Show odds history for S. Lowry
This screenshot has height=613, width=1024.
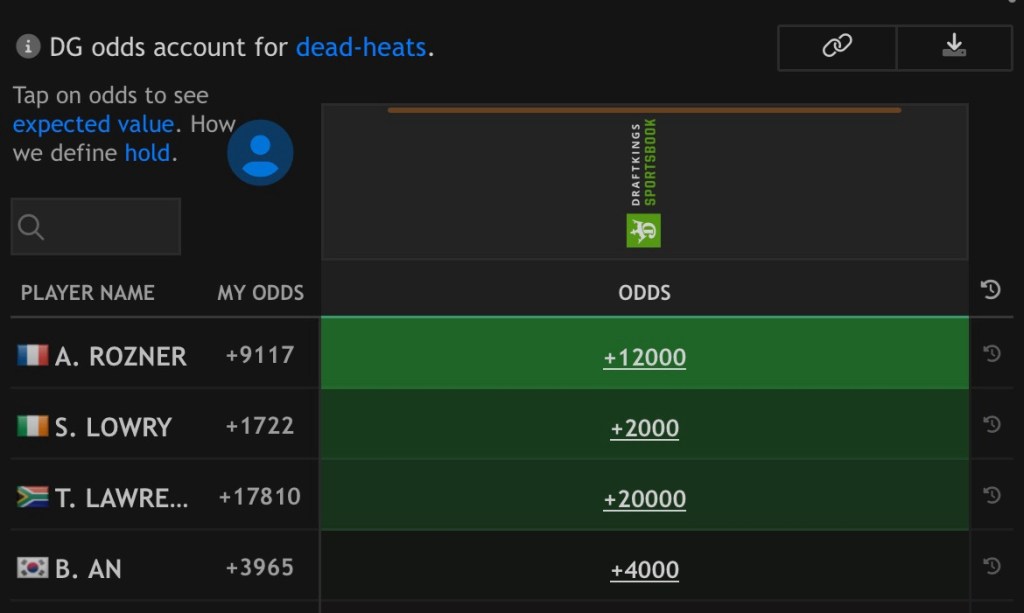click(991, 424)
